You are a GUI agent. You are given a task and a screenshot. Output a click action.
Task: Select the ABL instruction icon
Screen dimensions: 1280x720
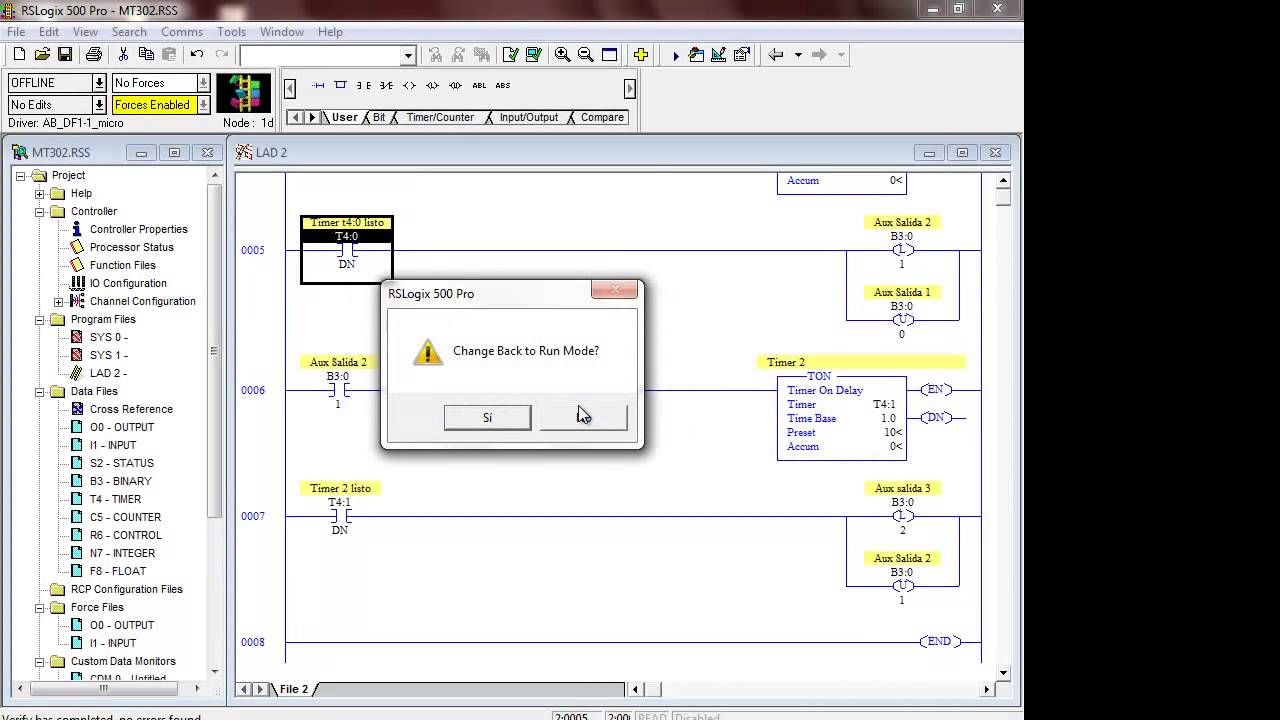479,86
